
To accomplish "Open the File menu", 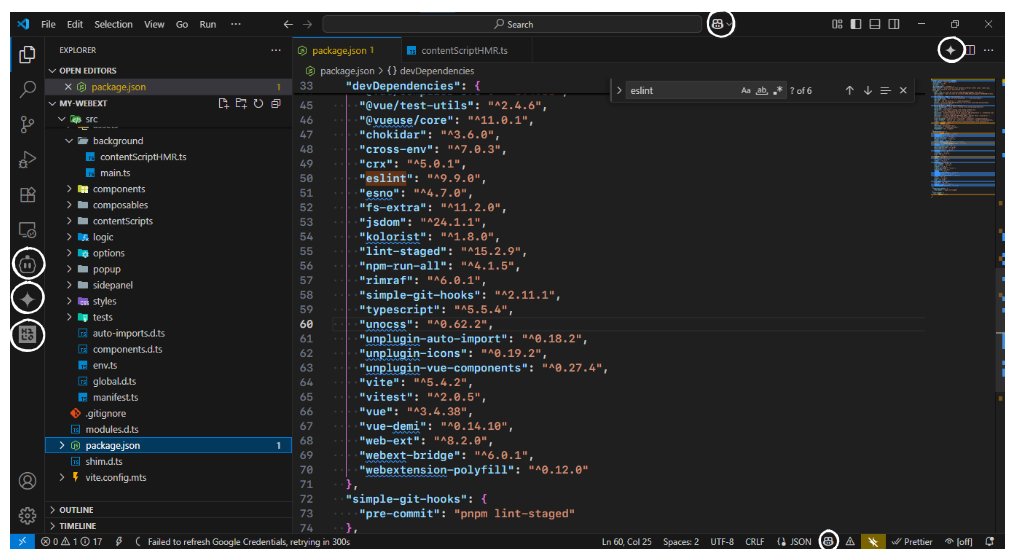I will tap(49, 24).
